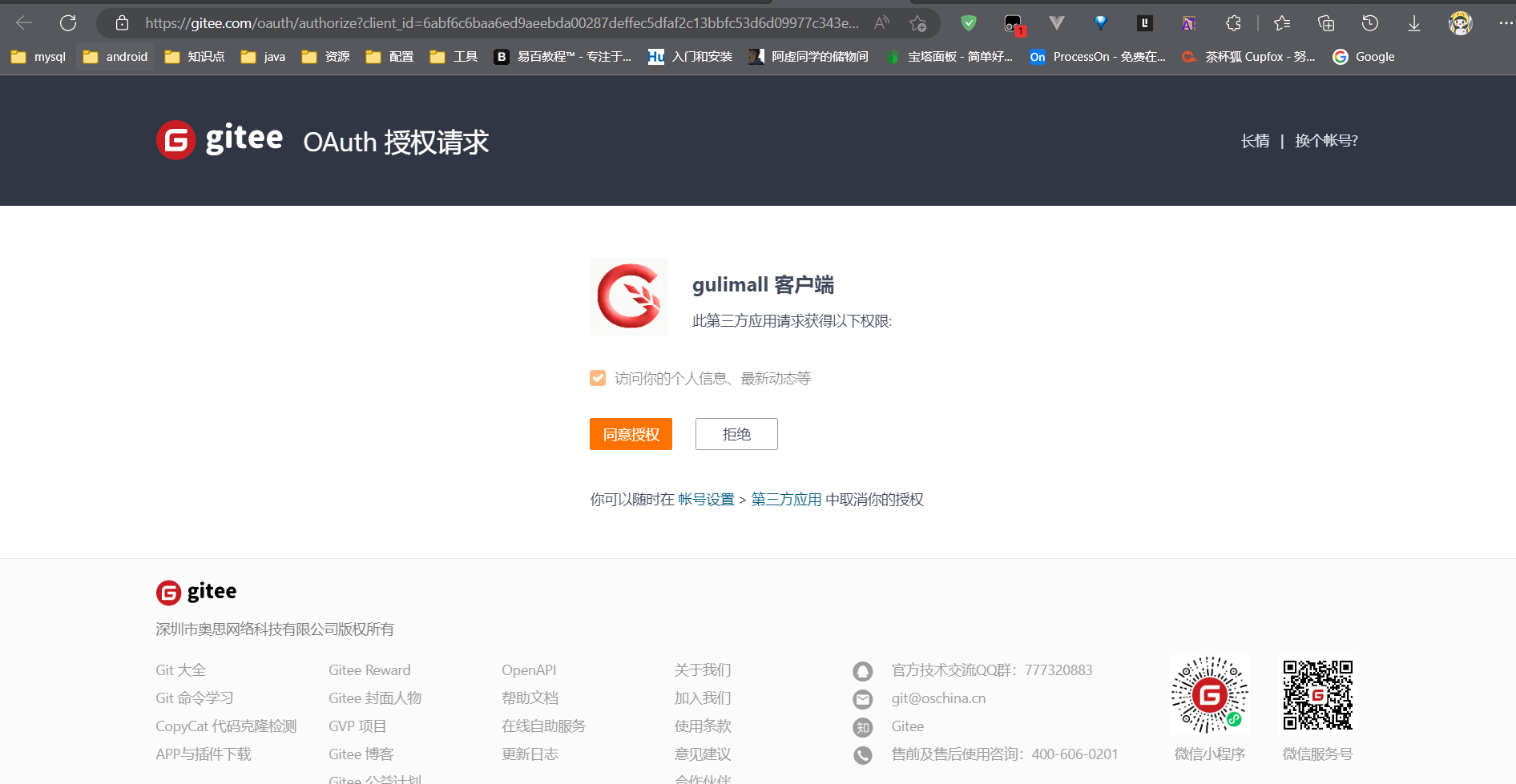Screen dimensions: 1516x784
Task: Open the 易百教程 bookmark
Action: [563, 57]
